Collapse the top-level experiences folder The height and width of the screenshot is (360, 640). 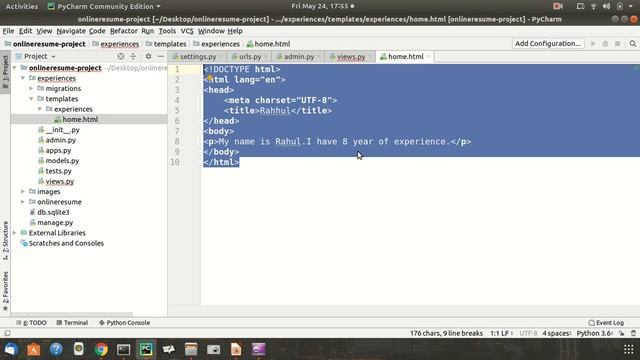point(23,78)
